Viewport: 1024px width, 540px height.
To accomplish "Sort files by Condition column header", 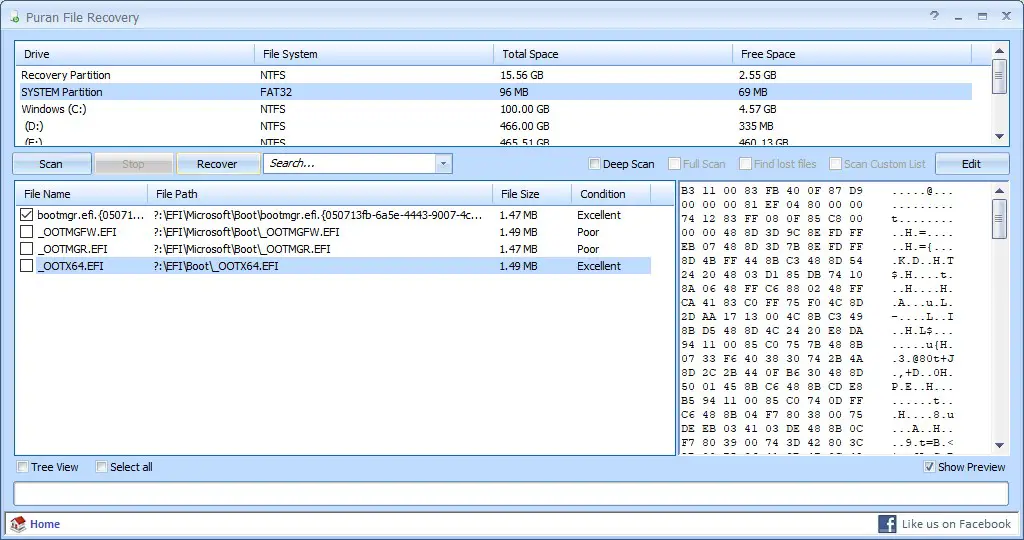I will 611,194.
